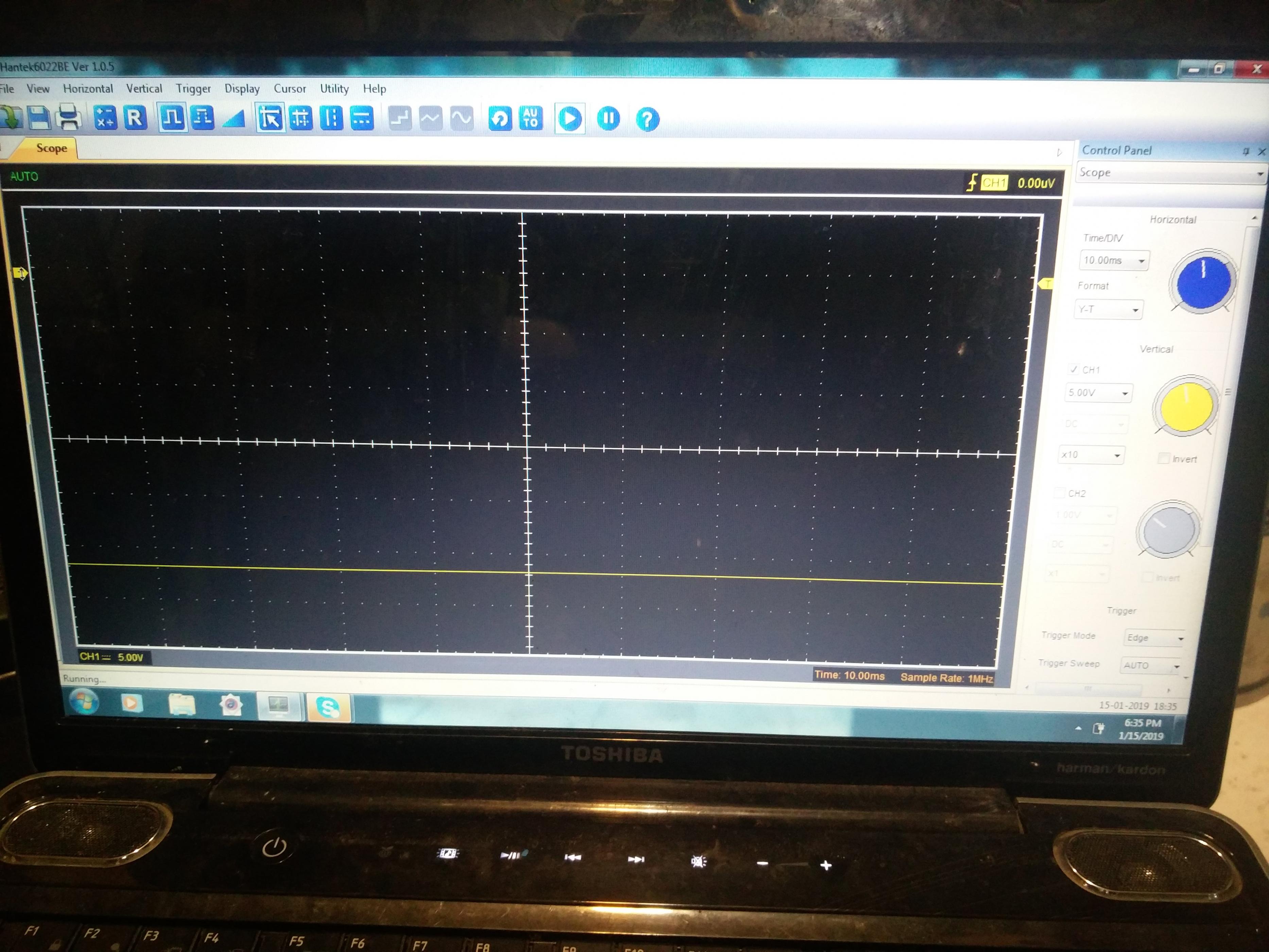Click the blue triangle ramp icon
The image size is (1269, 952).
234,118
